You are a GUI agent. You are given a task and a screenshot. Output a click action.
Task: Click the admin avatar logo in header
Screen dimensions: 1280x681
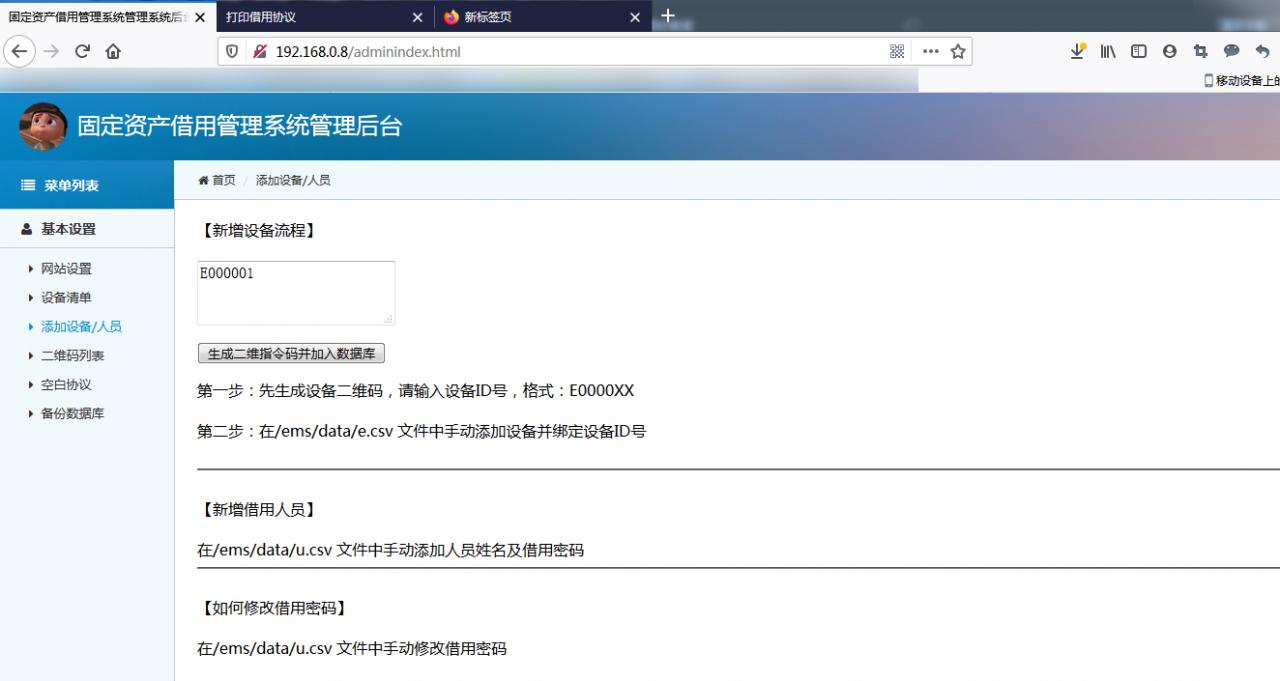(43, 126)
